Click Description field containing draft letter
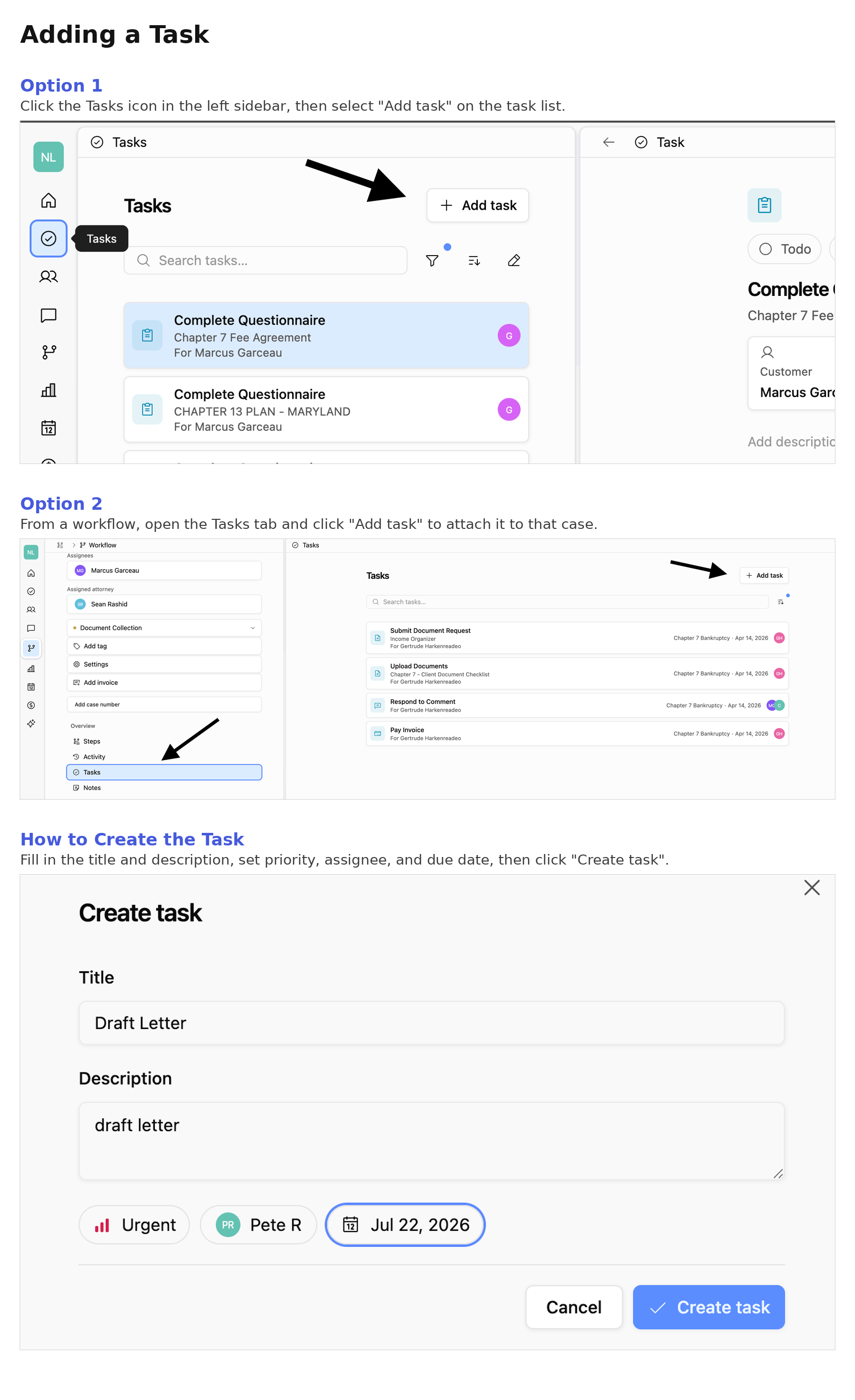 (x=432, y=1141)
